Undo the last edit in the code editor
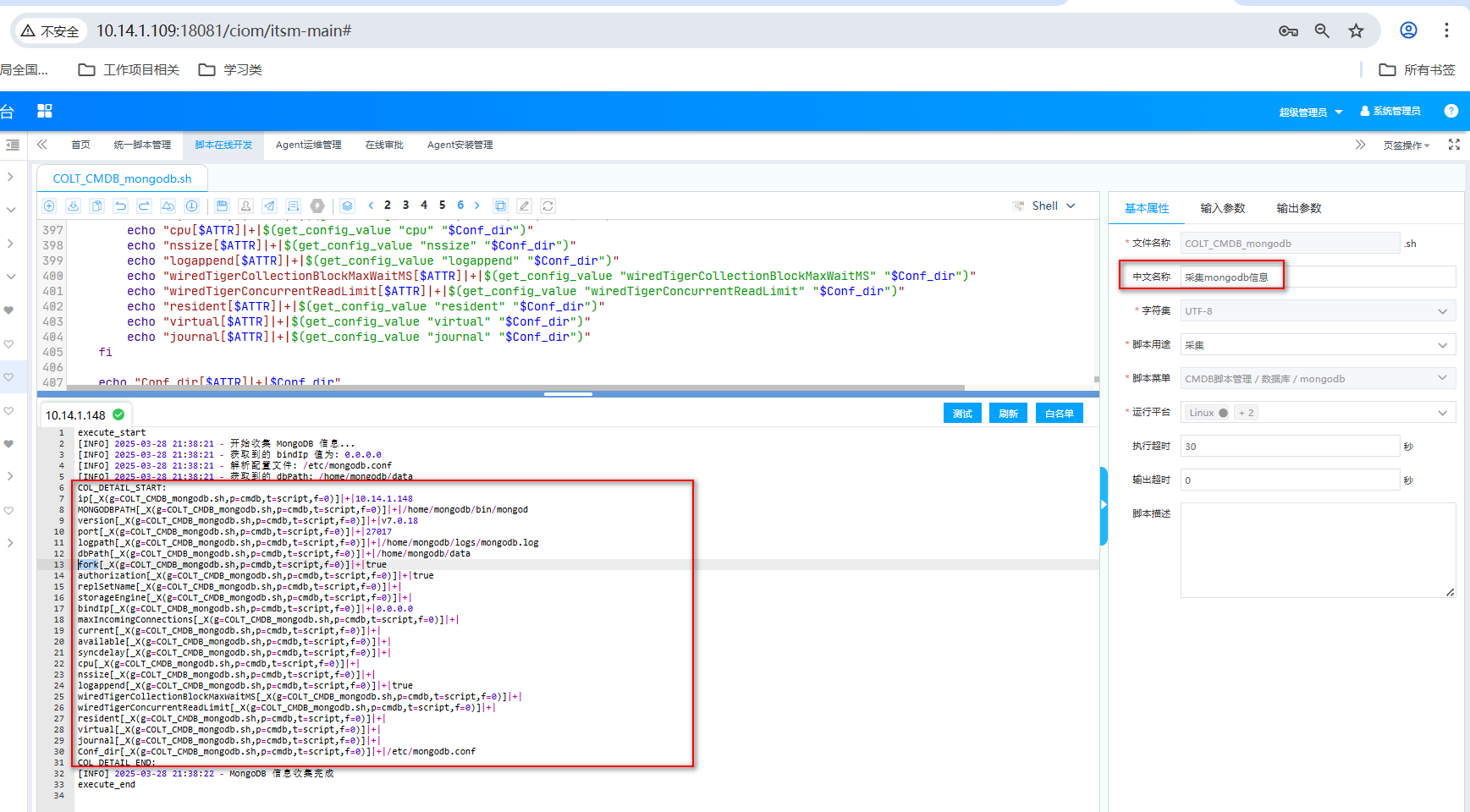Viewport: 1470px width, 812px height. click(121, 206)
